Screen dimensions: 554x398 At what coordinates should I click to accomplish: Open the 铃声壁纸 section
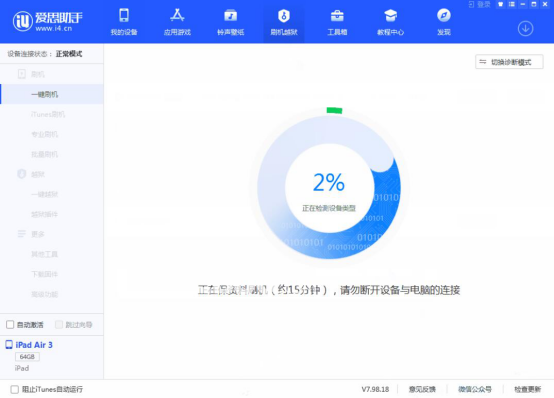(230, 22)
